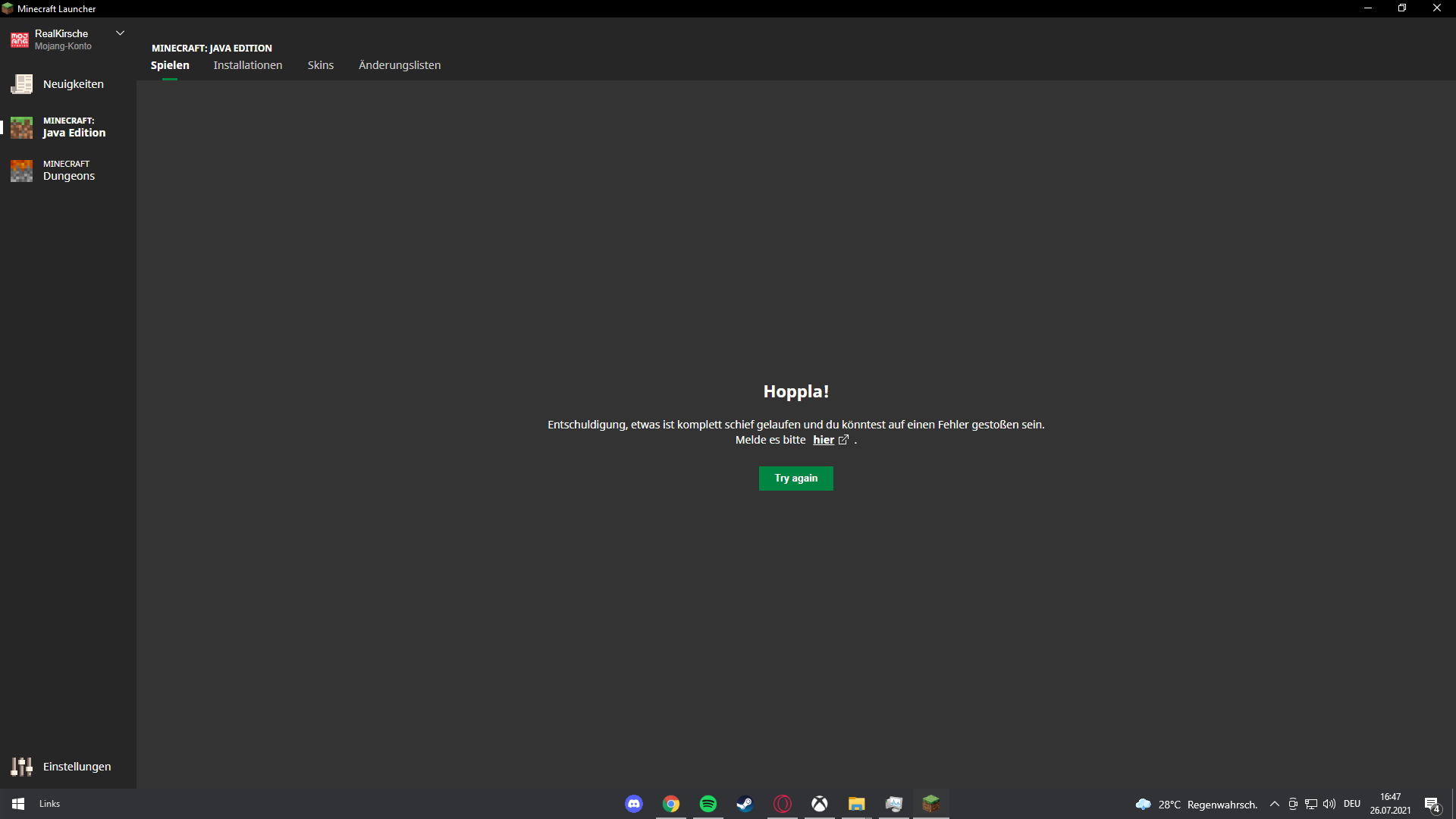Click the Opera GX taskbar icon
The width and height of the screenshot is (1456, 819).
[782, 804]
